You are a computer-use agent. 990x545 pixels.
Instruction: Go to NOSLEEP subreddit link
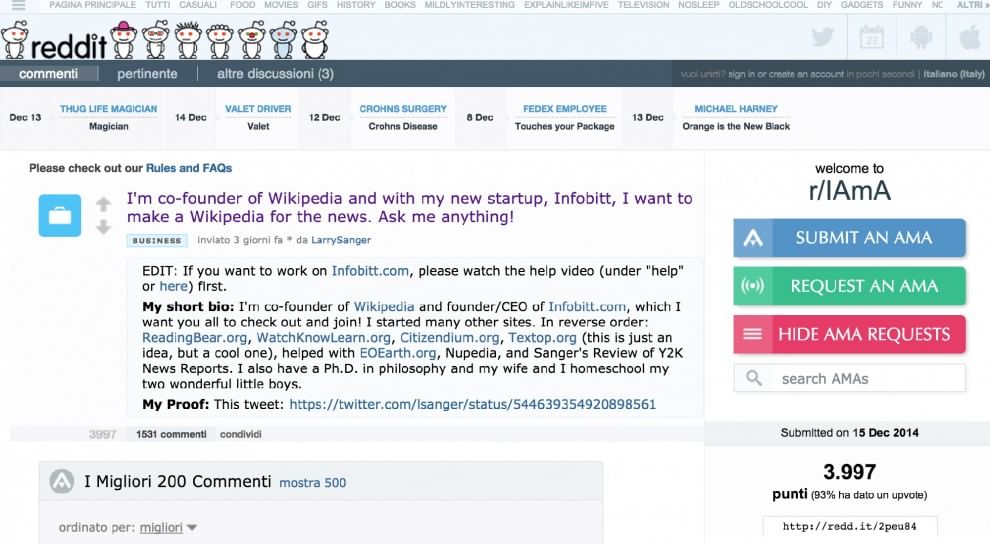click(x=698, y=5)
